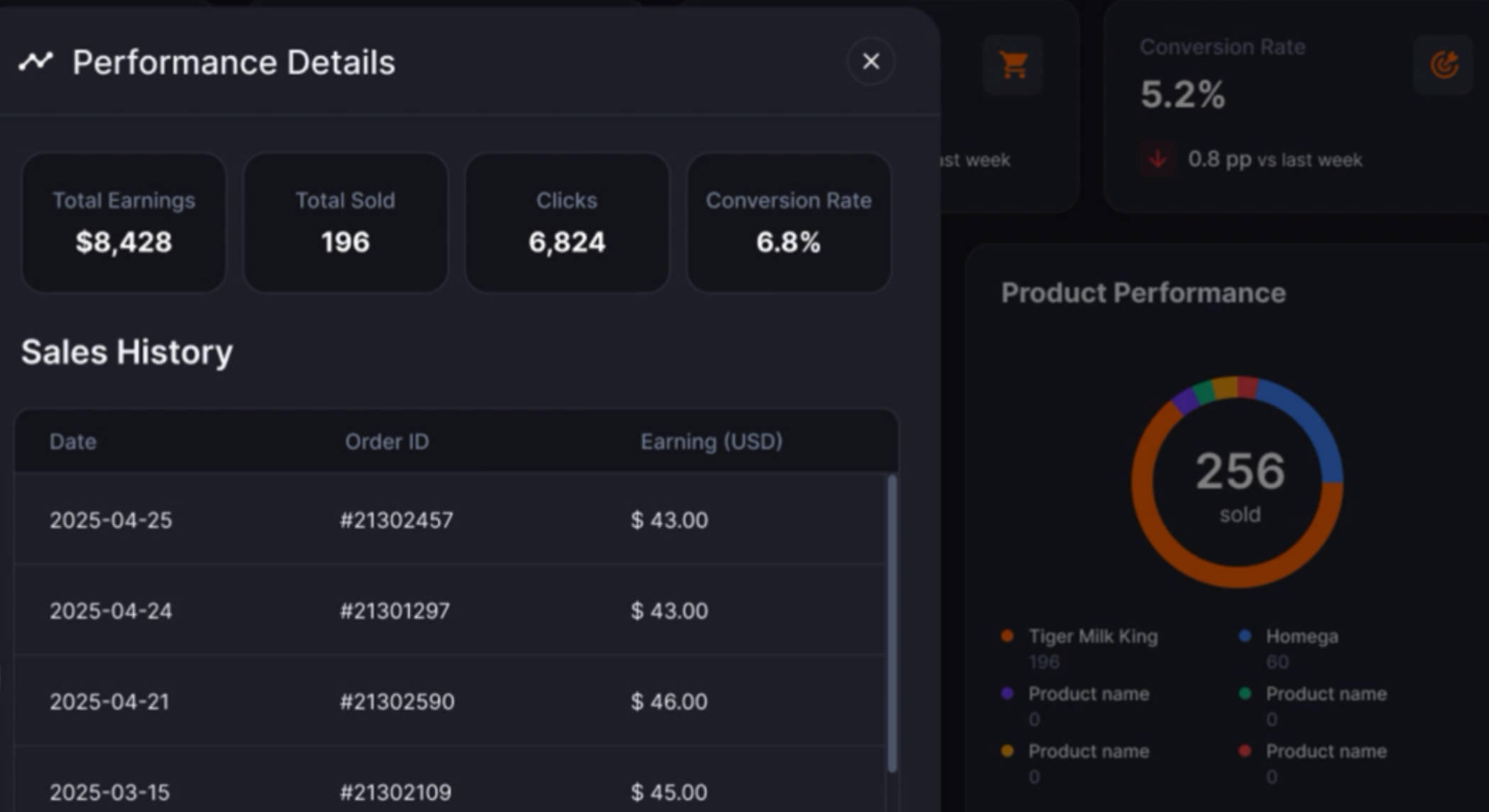Click the red Product name legend dot
1489x812 pixels.
pyautogui.click(x=1245, y=751)
